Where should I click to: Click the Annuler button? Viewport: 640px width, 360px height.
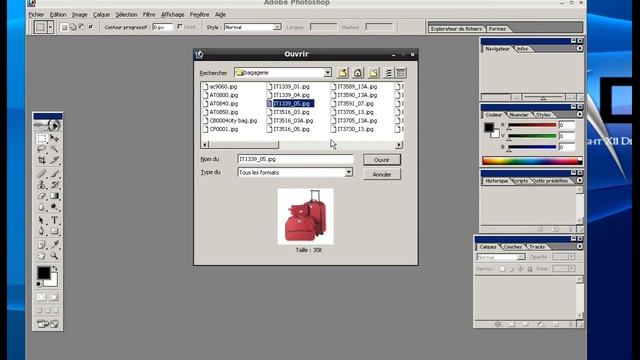[382, 174]
